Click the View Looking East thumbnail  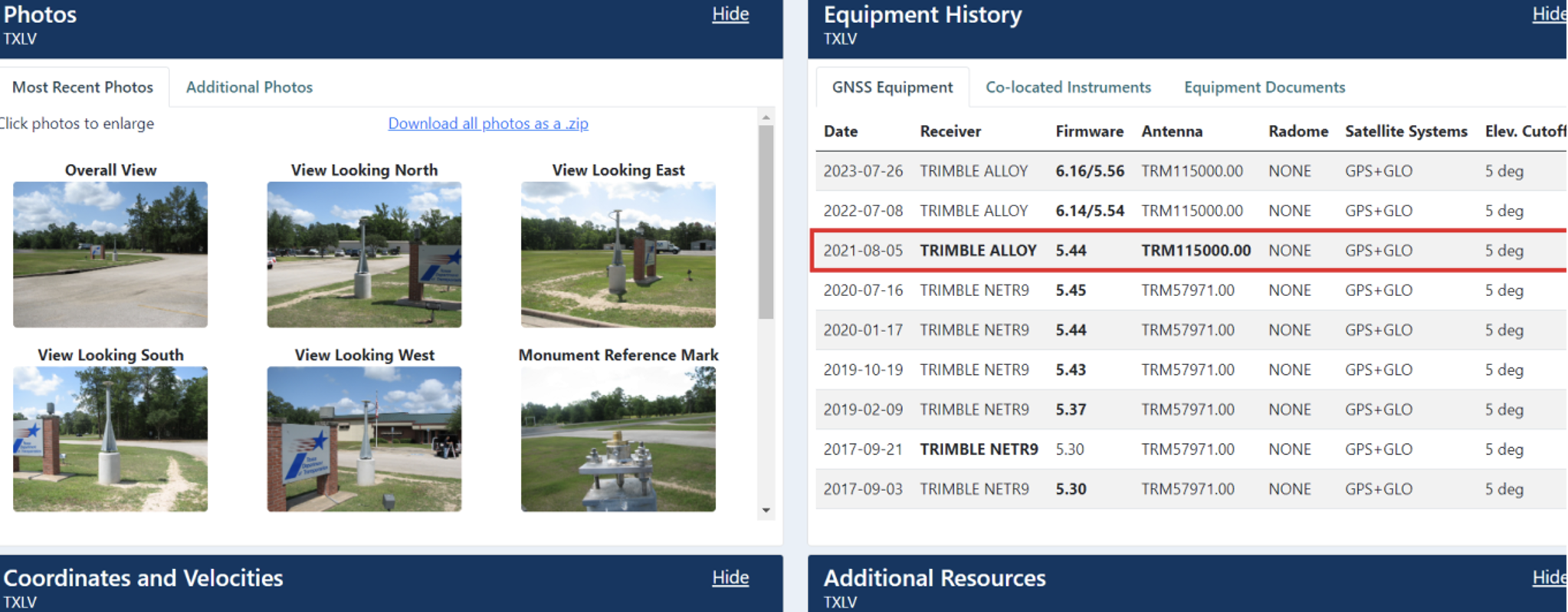coord(618,255)
